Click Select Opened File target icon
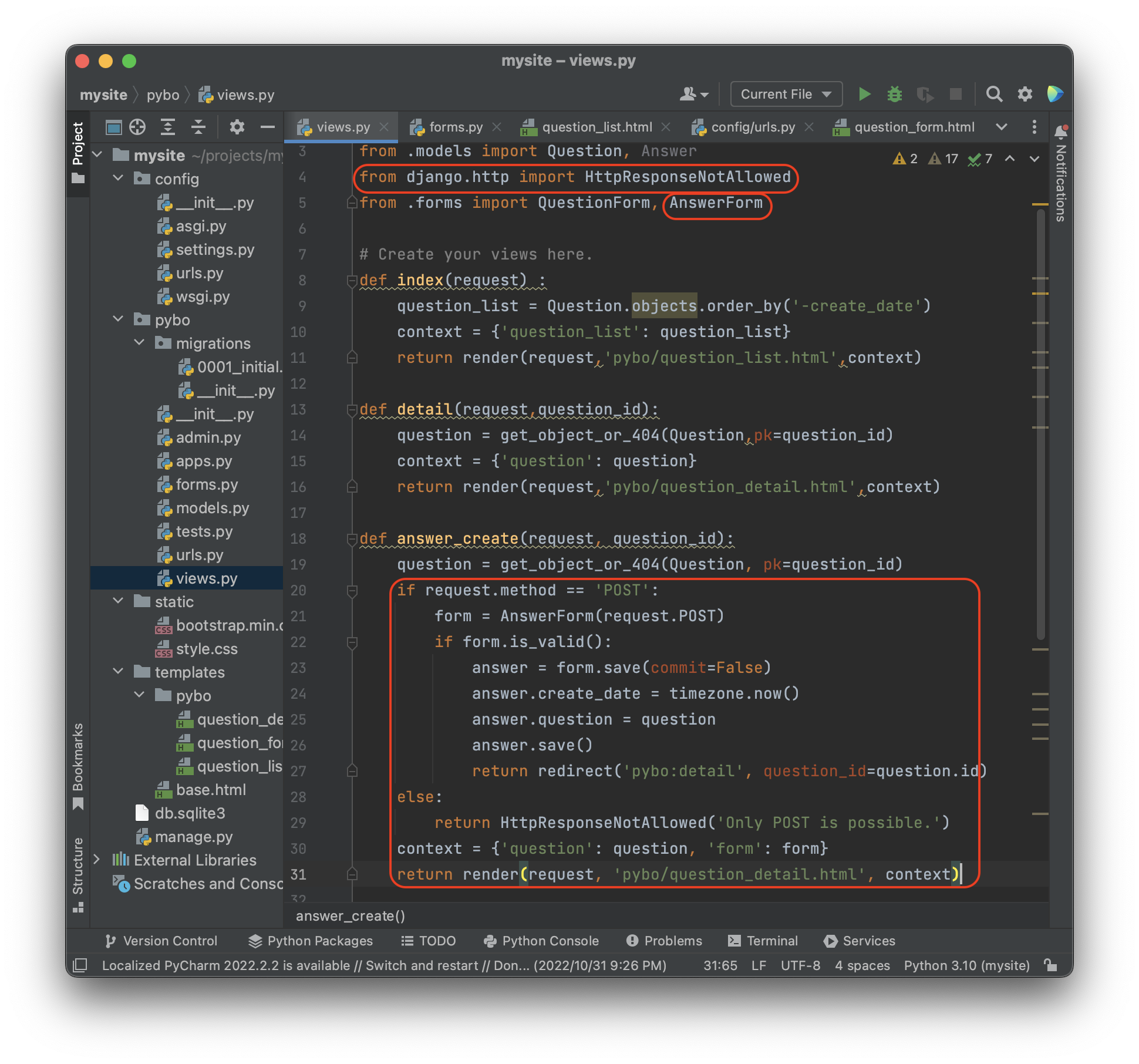1139x1064 pixels. (x=137, y=127)
